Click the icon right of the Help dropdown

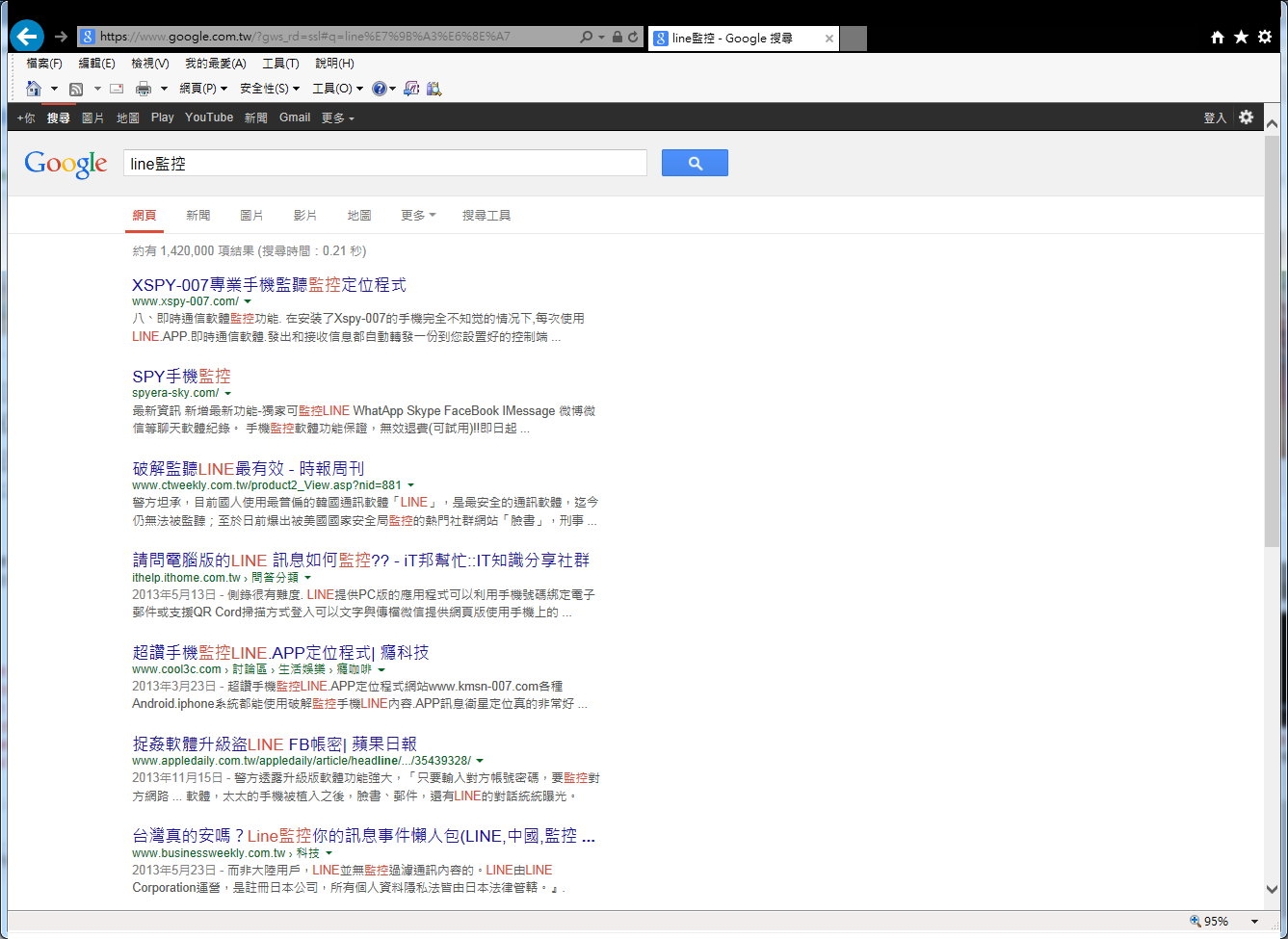(x=411, y=89)
